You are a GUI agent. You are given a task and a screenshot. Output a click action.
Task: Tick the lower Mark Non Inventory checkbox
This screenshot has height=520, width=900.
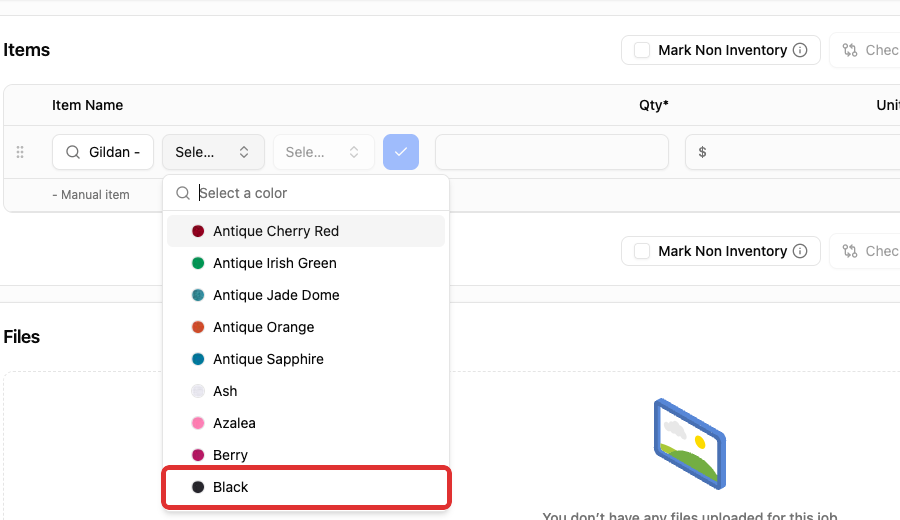642,251
